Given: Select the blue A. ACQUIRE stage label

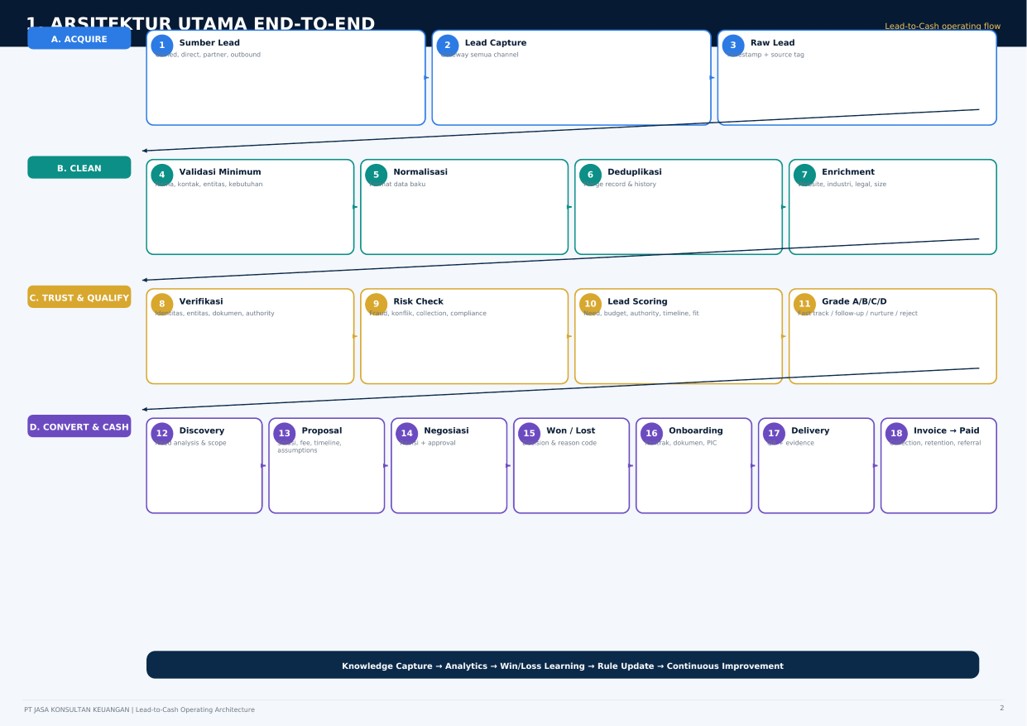Looking at the screenshot, I should 79,39.
